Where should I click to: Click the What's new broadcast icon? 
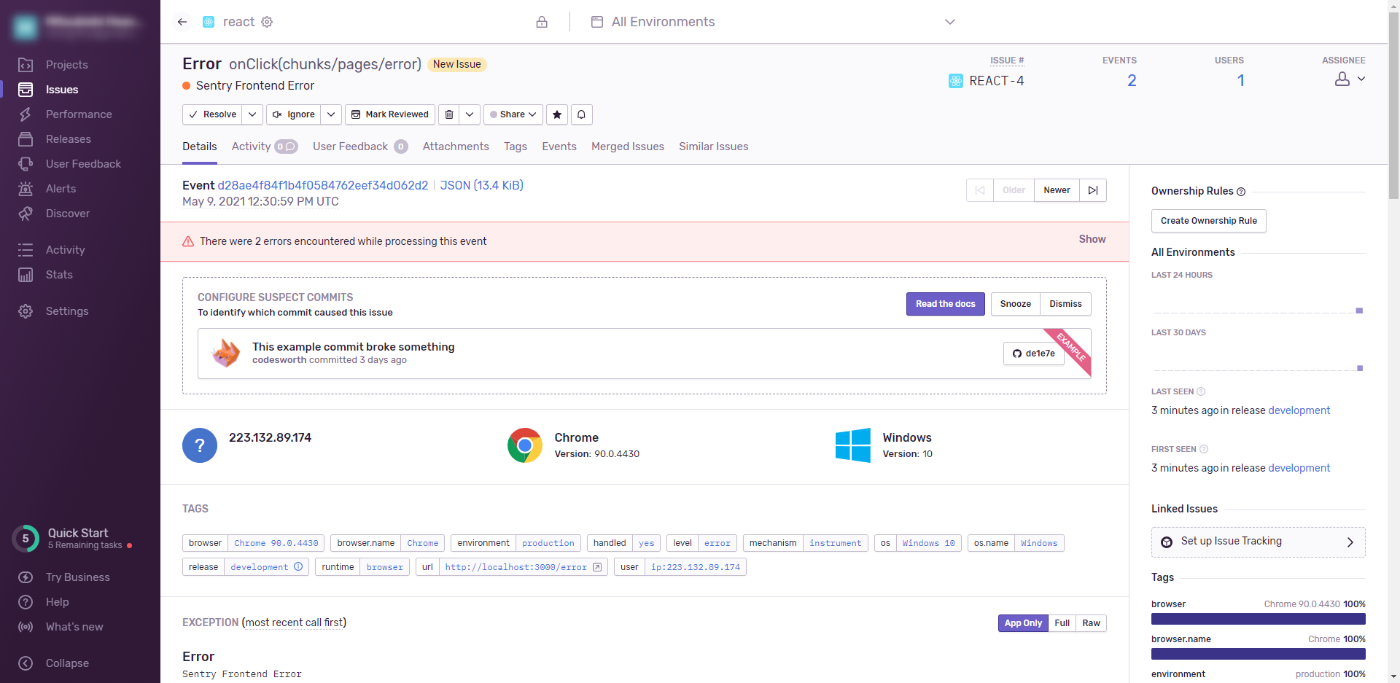pyautogui.click(x=26, y=627)
